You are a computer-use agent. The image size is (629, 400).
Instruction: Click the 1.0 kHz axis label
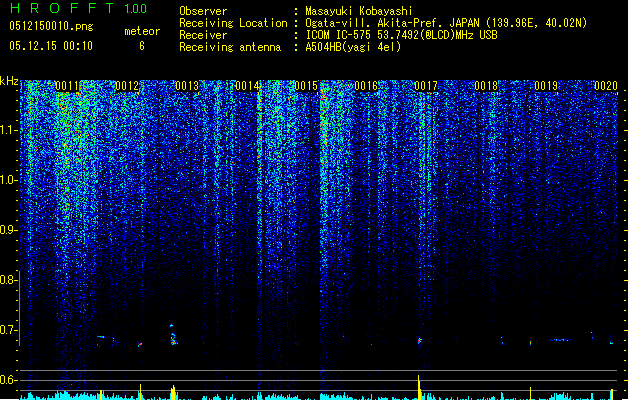tap(9, 180)
